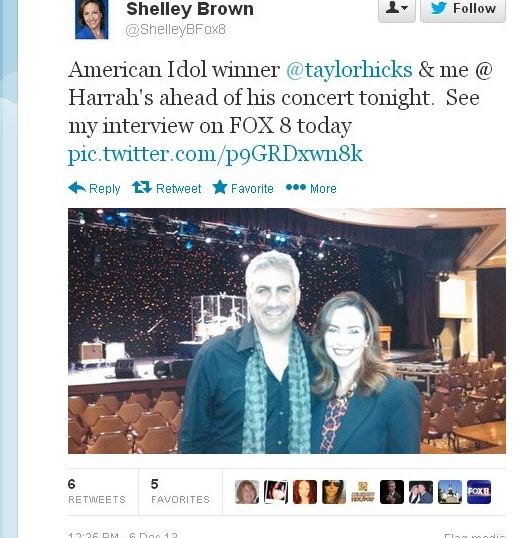This screenshot has width=523, height=538.
Task: Open the @taylorhicks mention link
Action: [349, 70]
